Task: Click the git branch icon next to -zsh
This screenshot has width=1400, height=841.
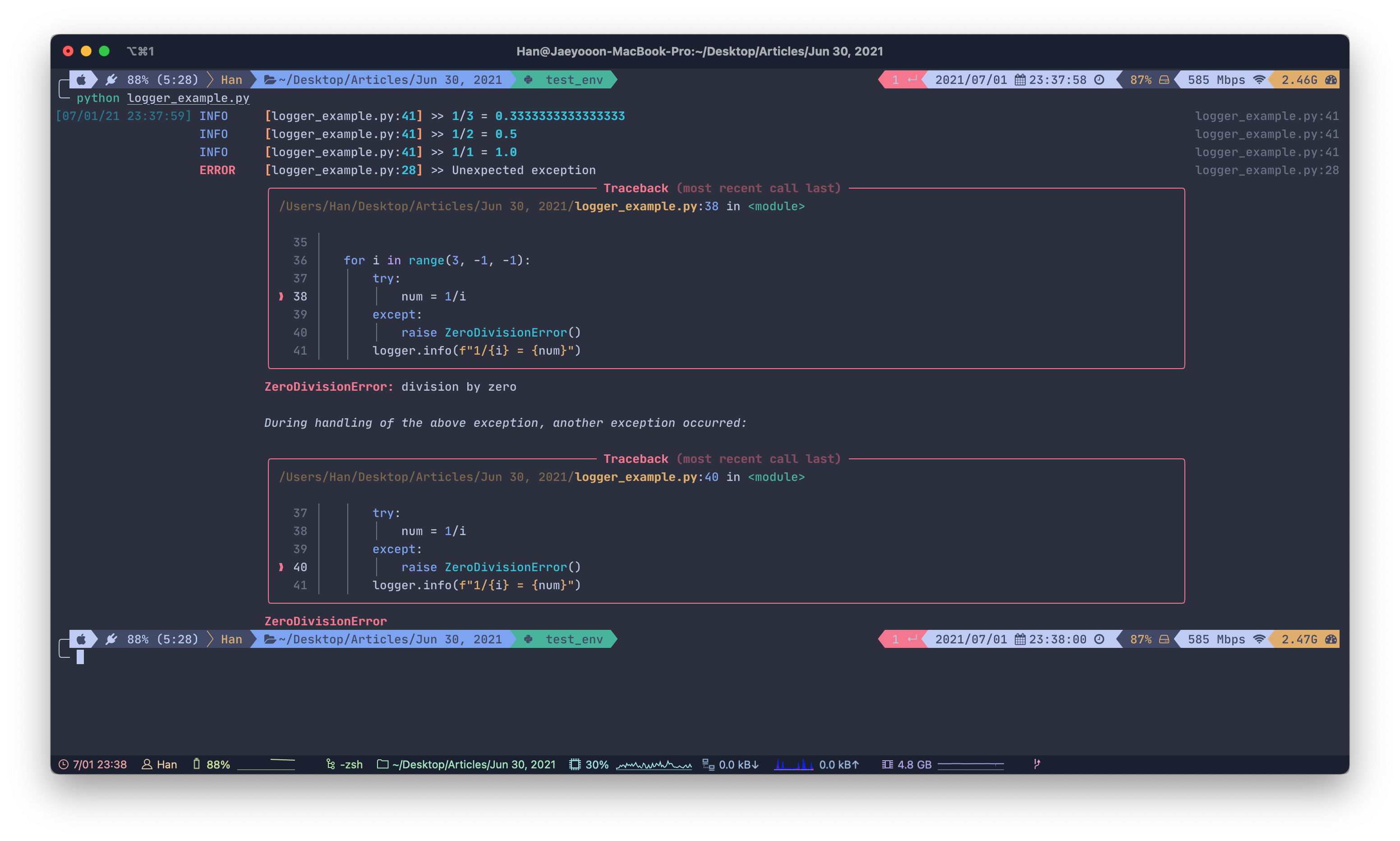Action: pos(331,764)
